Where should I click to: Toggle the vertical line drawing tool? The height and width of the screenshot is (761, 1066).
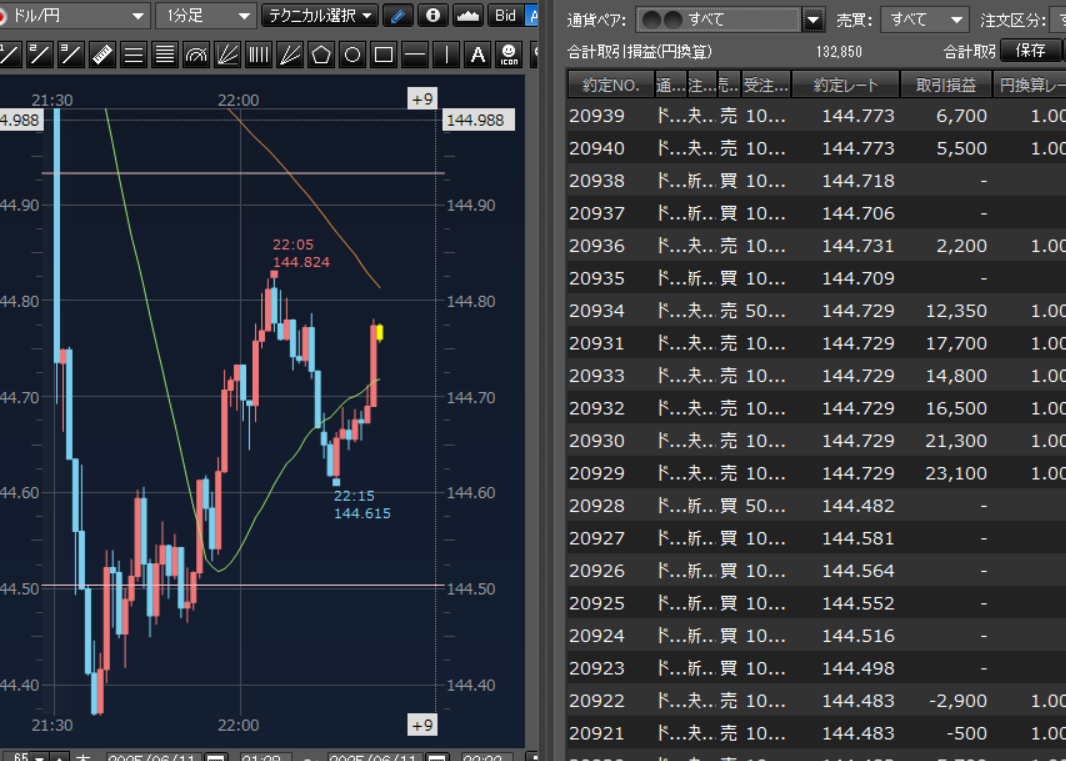pos(446,55)
